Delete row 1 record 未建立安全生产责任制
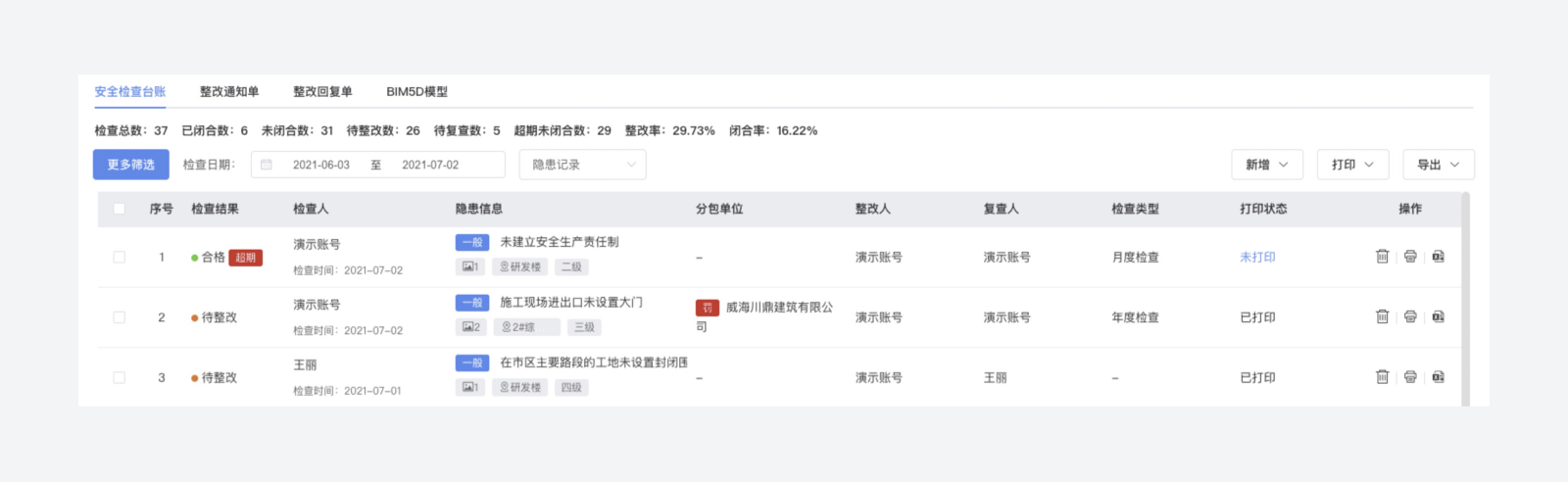The height and width of the screenshot is (482, 1568). [x=1382, y=257]
